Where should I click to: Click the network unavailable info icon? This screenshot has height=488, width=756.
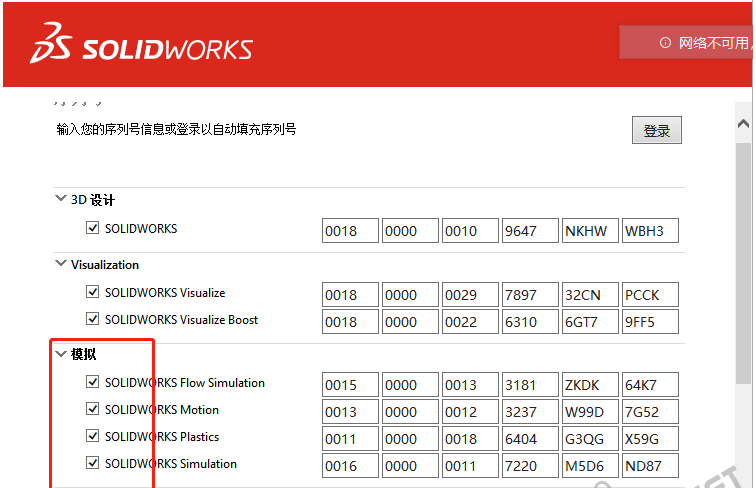665,43
